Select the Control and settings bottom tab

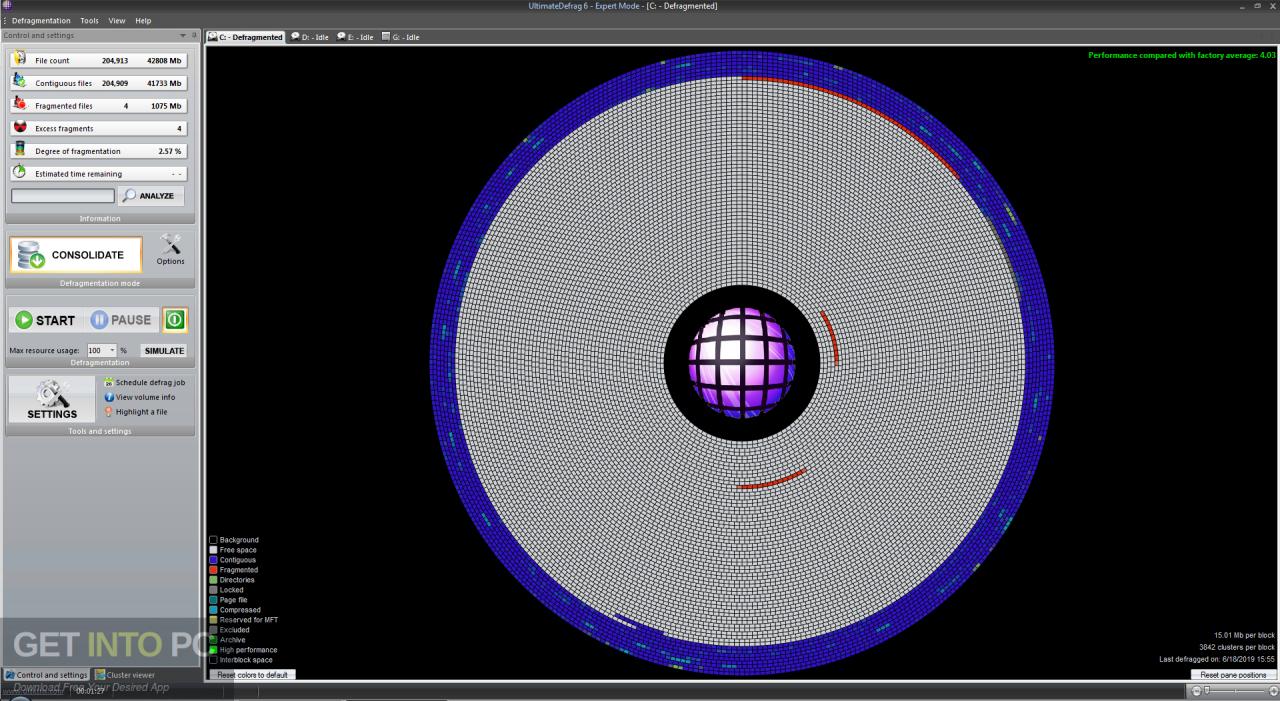(46, 675)
